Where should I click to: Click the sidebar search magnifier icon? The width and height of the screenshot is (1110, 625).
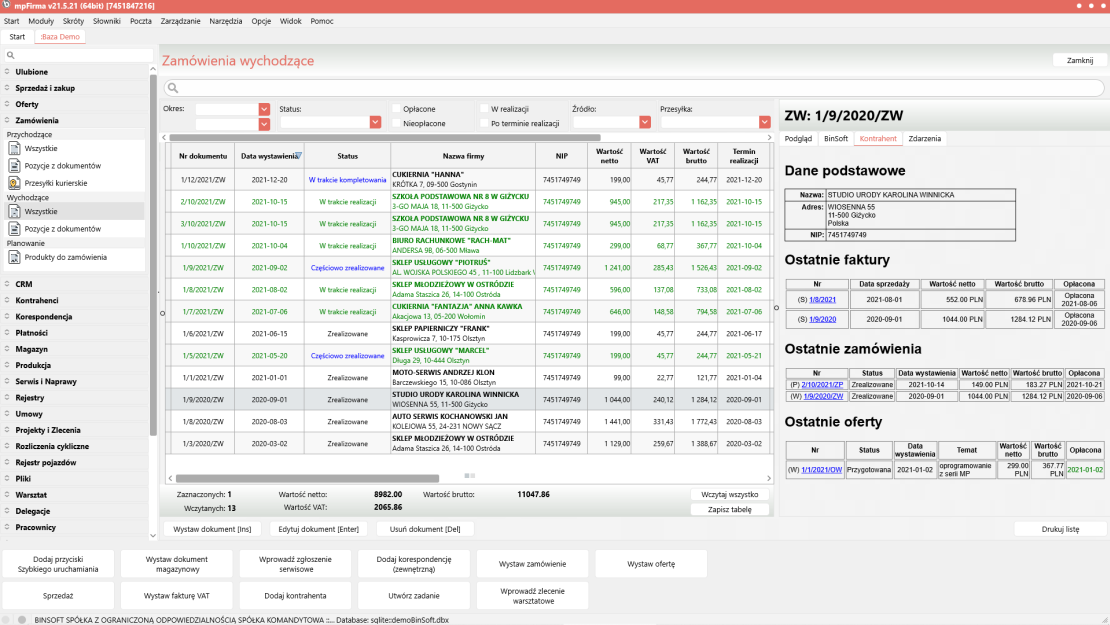click(11, 55)
